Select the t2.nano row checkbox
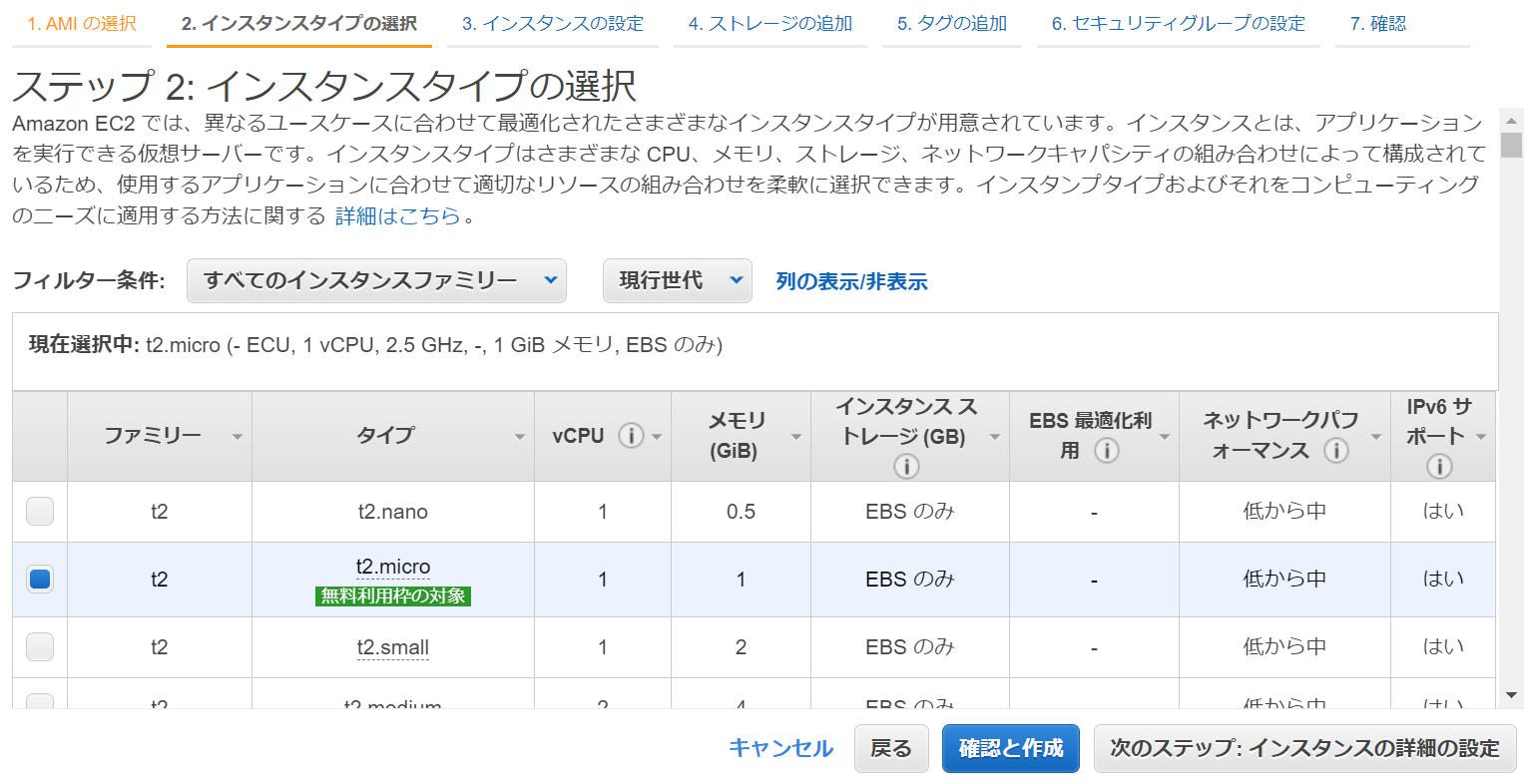This screenshot has width=1529, height=784. (40, 512)
